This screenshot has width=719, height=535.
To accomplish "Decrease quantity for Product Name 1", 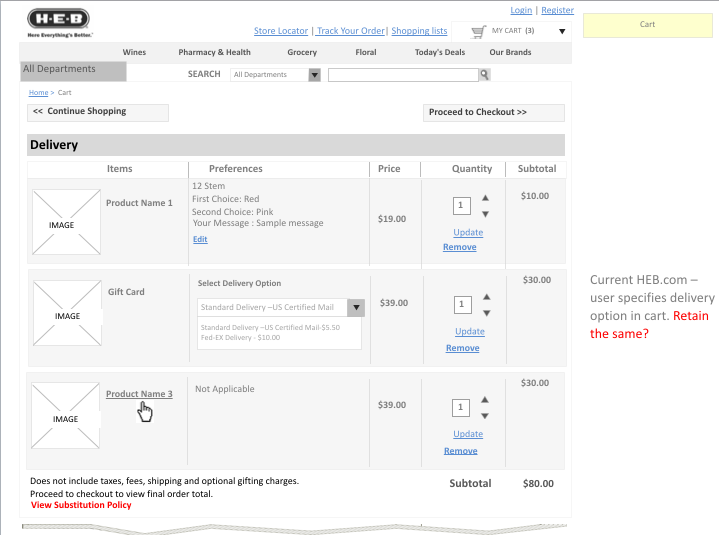I will click(485, 214).
